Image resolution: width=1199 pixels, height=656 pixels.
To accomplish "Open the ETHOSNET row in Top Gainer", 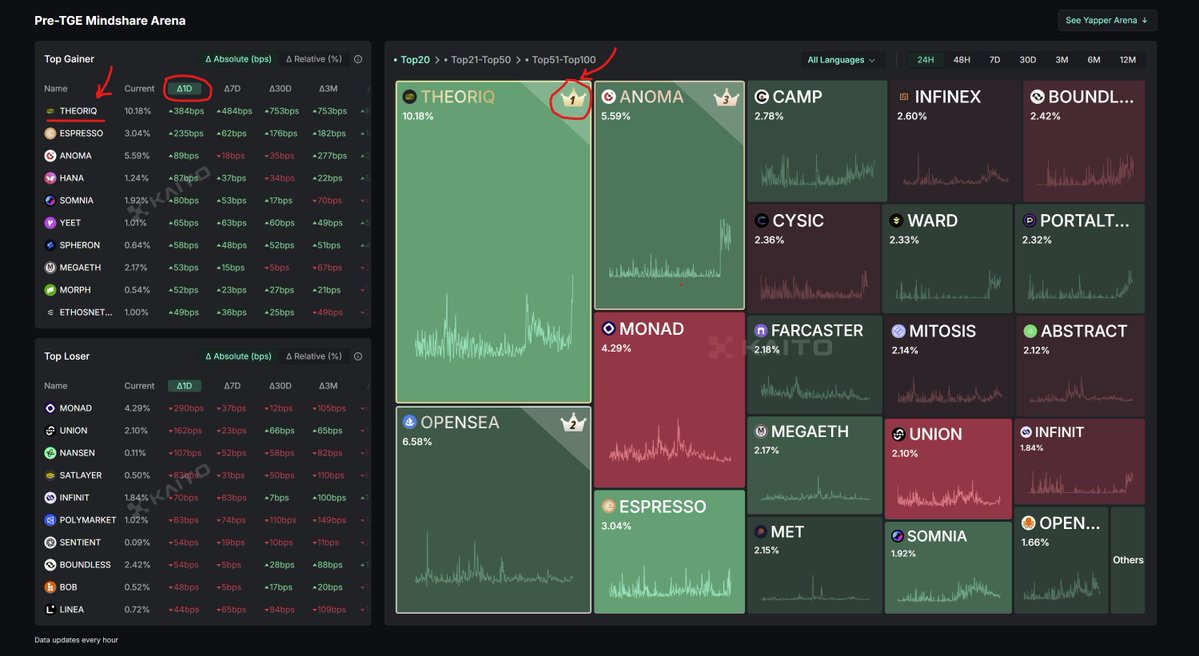I will pos(203,313).
